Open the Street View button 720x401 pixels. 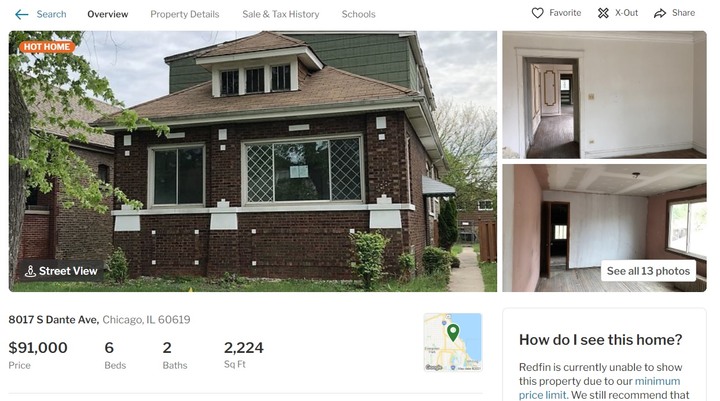pyautogui.click(x=61, y=271)
